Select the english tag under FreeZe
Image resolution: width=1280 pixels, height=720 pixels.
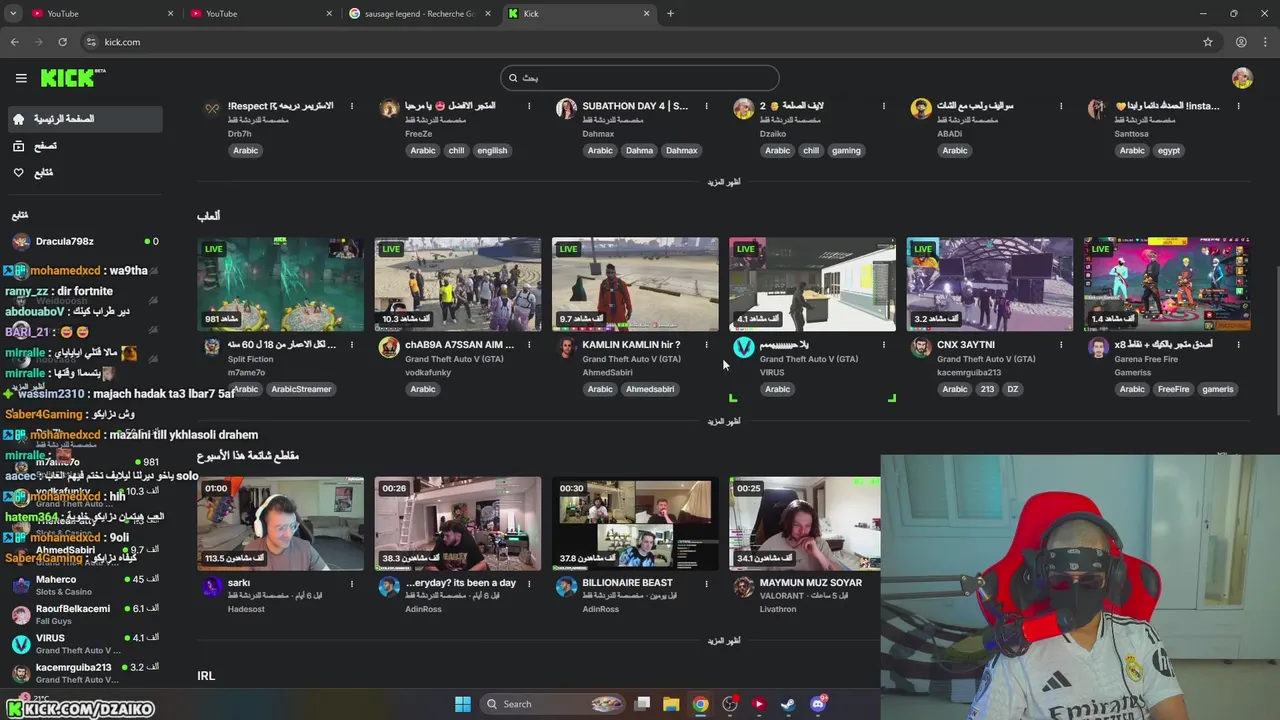(x=492, y=151)
